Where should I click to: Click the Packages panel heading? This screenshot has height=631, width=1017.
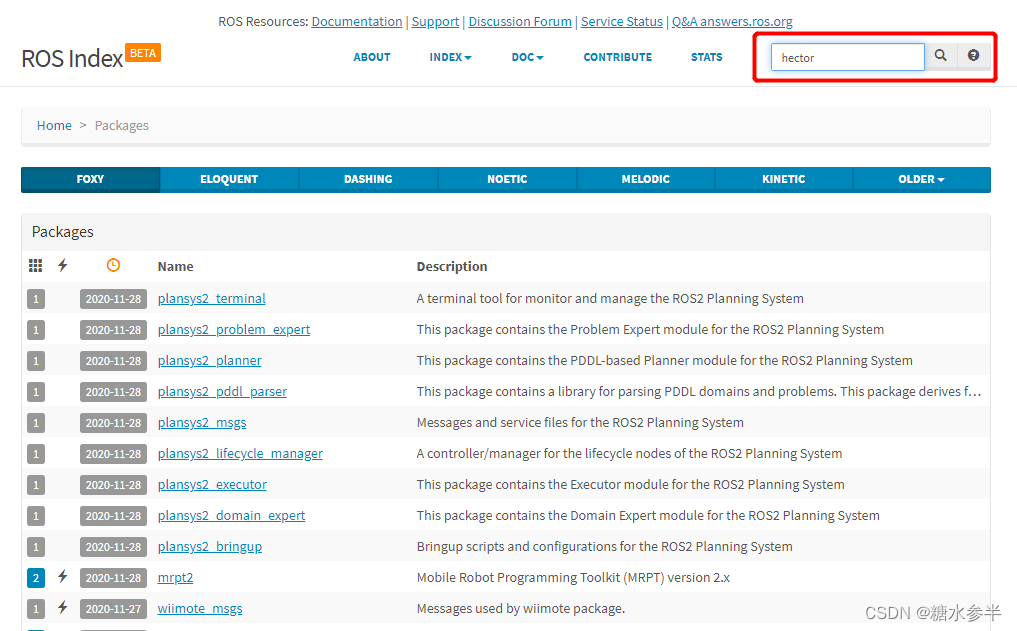coord(62,232)
